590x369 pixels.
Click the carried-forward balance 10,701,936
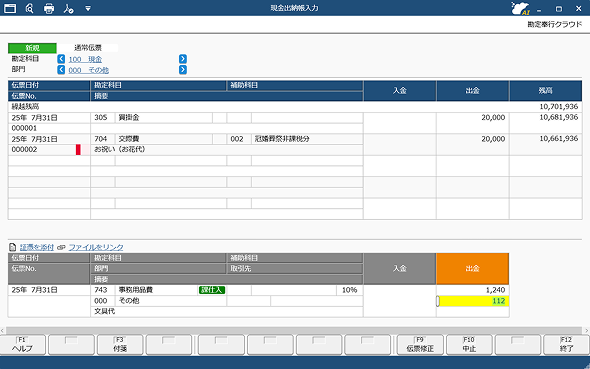pyautogui.click(x=559, y=107)
